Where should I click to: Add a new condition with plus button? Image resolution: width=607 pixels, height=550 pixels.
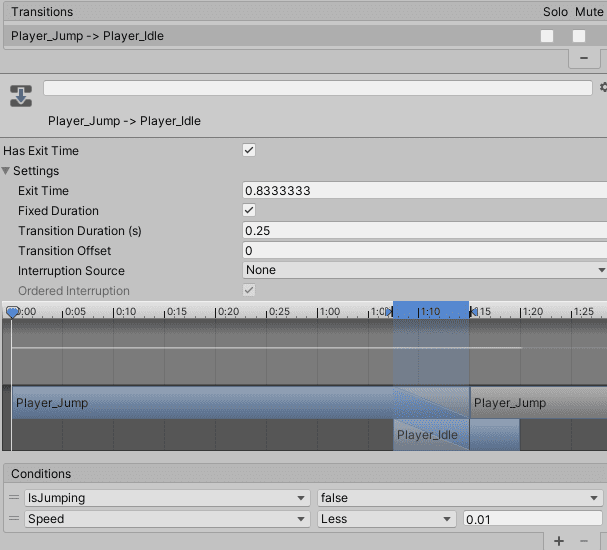[x=559, y=541]
